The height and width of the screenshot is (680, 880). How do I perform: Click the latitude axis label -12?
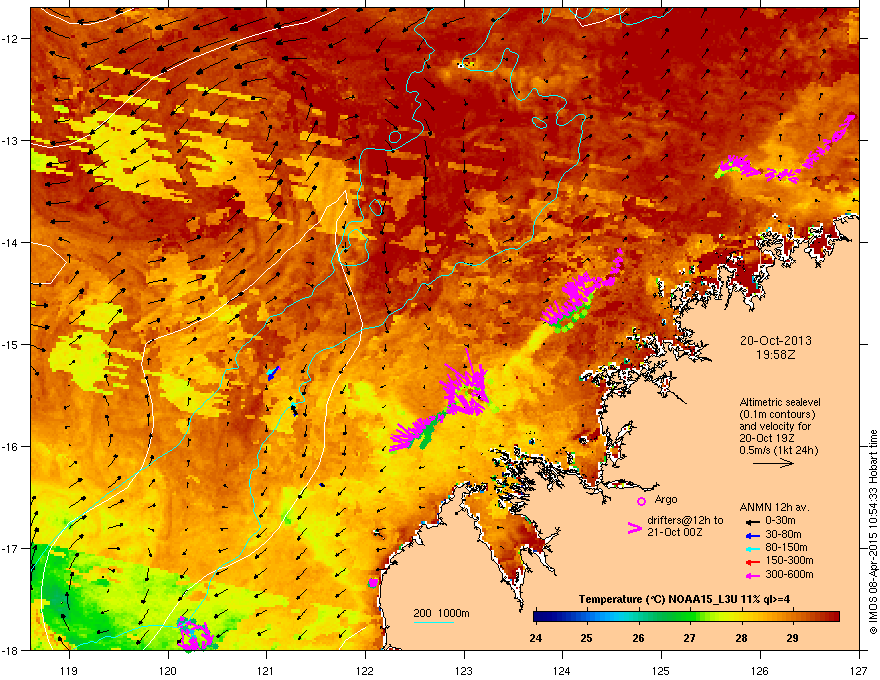(x=10, y=38)
